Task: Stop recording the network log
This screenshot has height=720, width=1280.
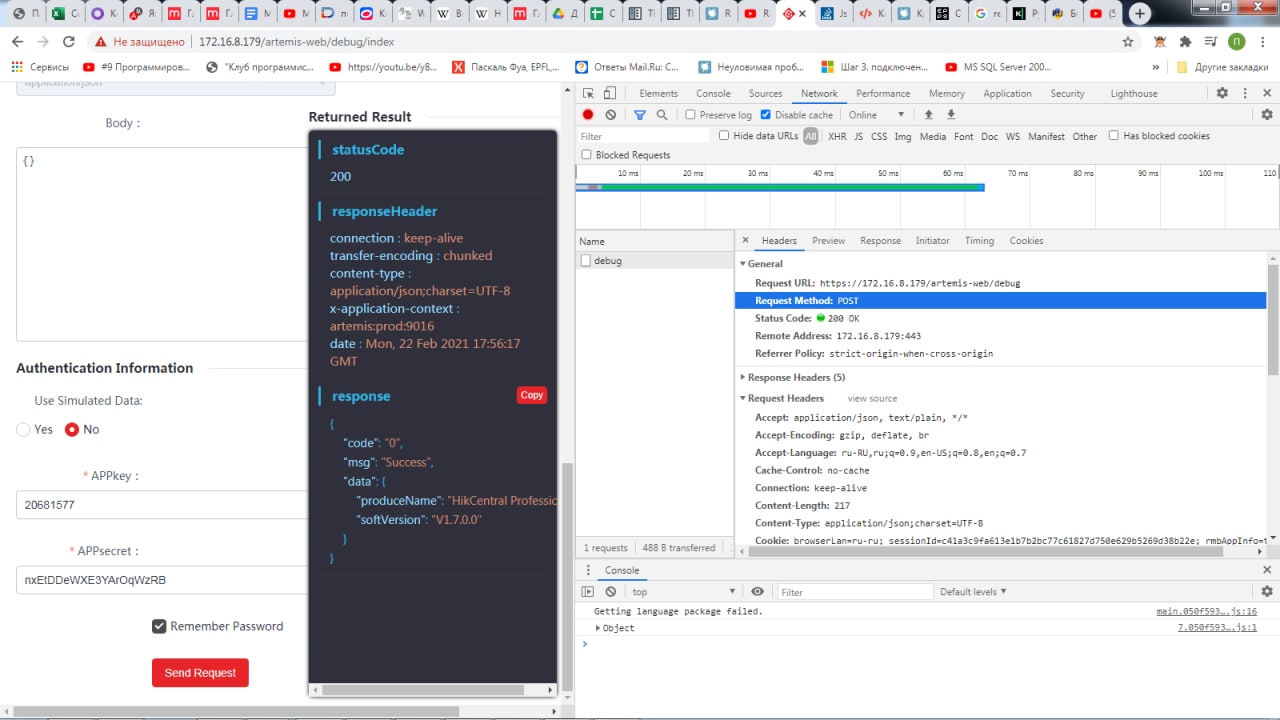Action: pos(588,115)
